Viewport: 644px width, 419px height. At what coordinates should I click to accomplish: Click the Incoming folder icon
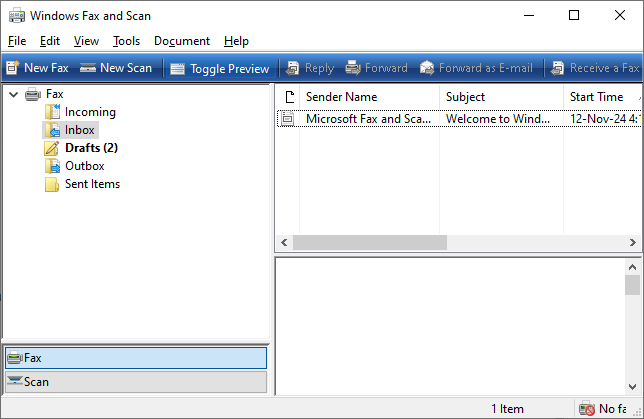53,112
